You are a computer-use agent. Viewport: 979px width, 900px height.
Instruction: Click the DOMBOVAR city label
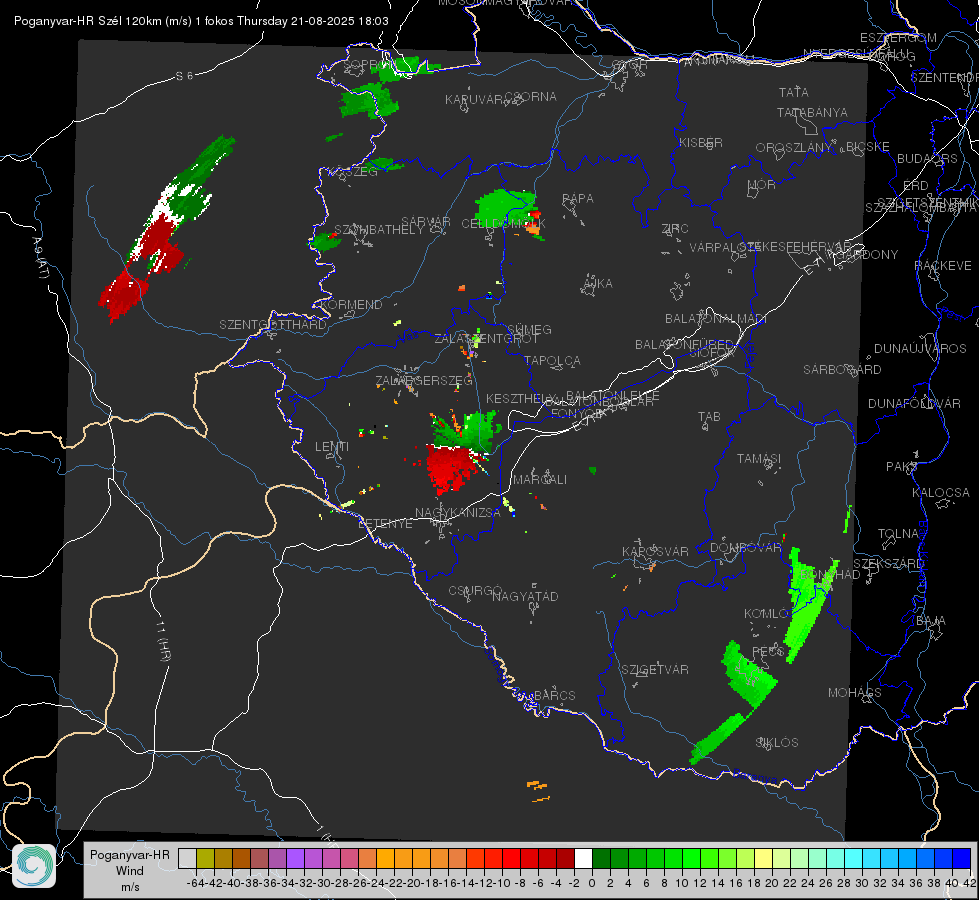745,548
